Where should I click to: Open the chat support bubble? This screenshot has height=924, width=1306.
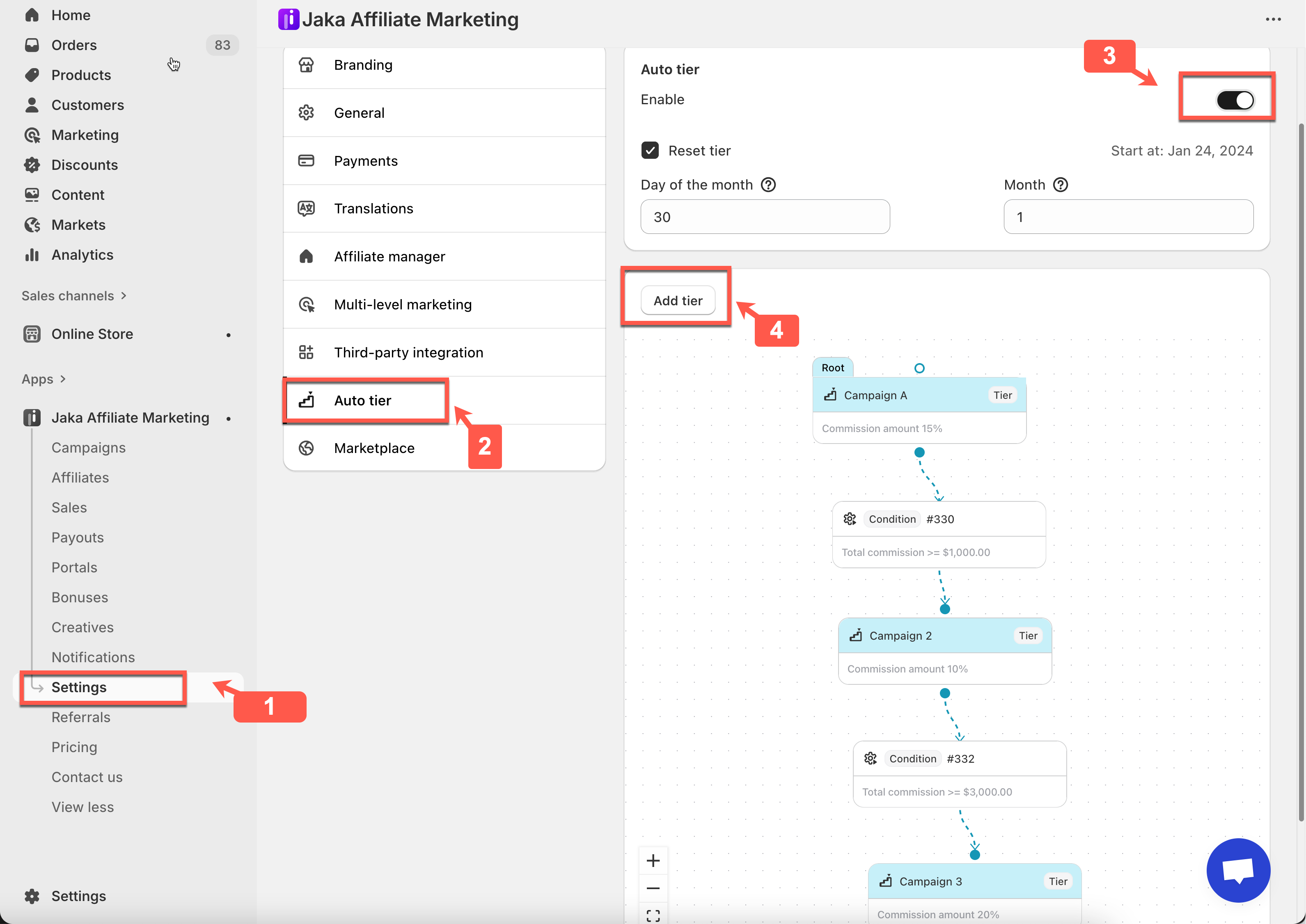[1238, 870]
